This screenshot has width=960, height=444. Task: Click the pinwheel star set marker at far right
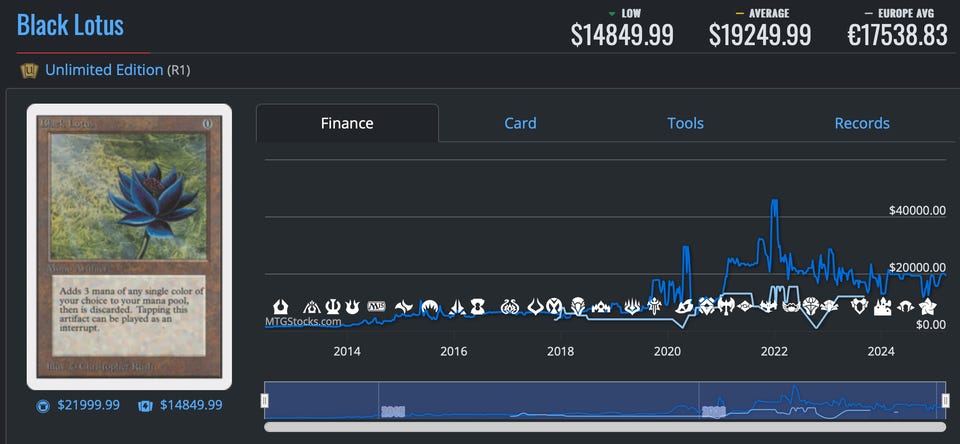[x=928, y=307]
